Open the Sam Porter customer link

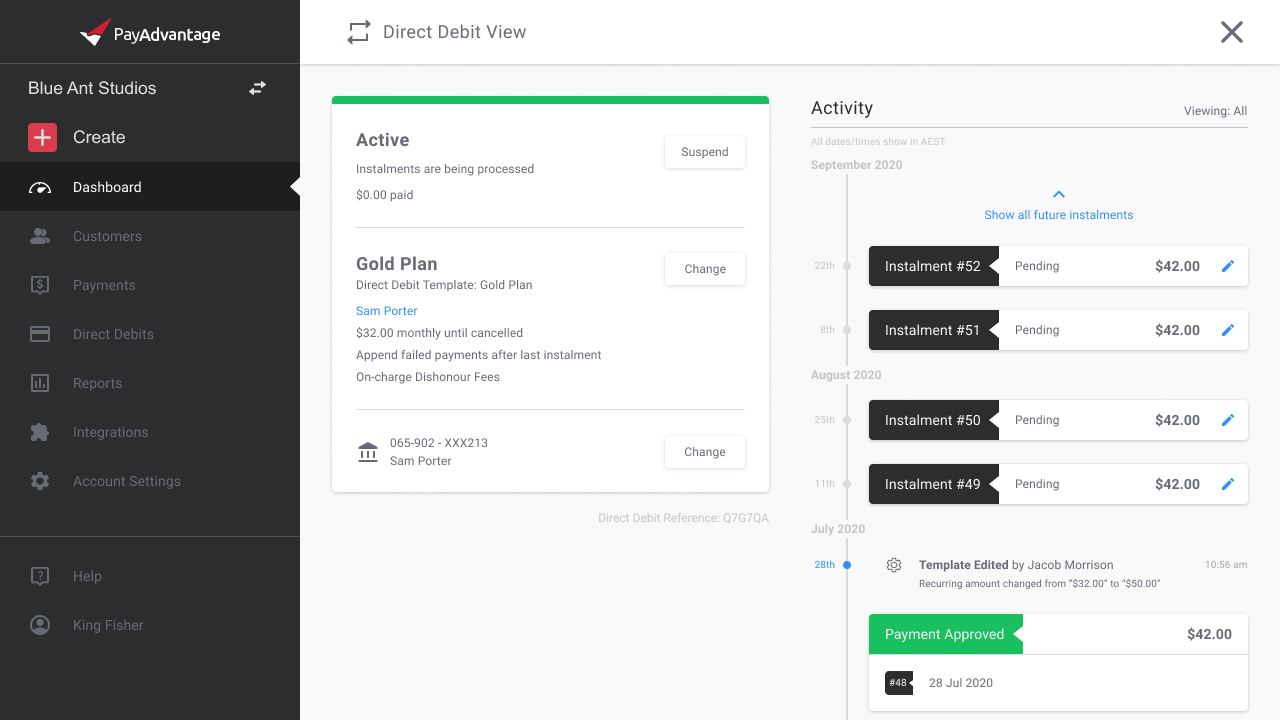387,311
